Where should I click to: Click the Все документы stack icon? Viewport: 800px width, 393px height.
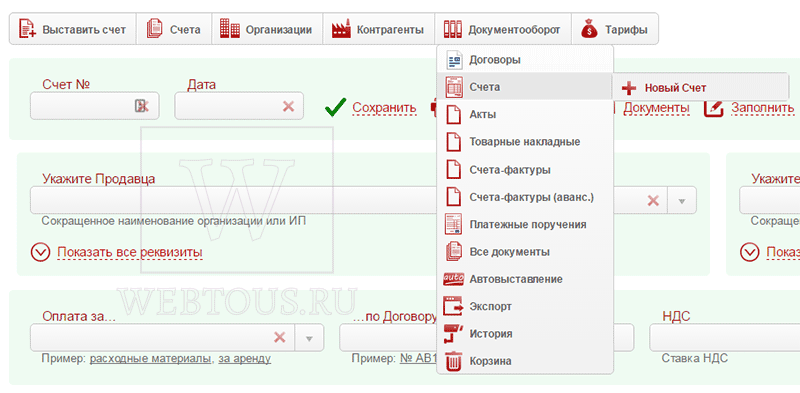[x=454, y=252]
